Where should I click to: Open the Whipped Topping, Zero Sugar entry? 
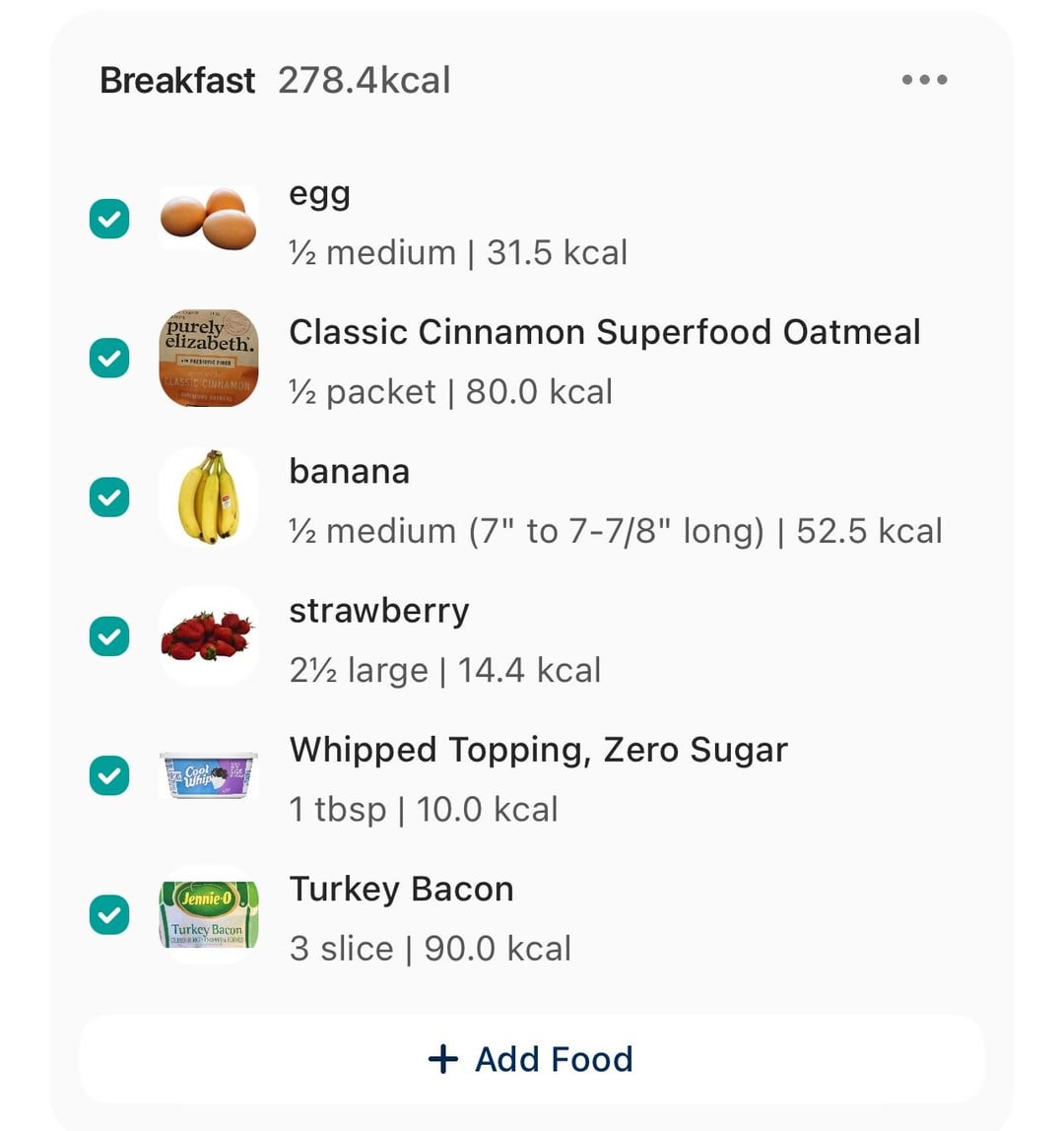pos(538,750)
